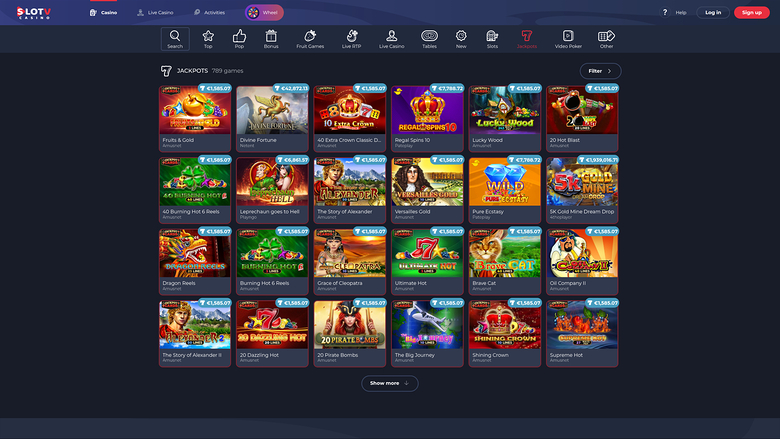This screenshot has height=439, width=780.
Task: Select the Slots category icon
Action: (492, 39)
